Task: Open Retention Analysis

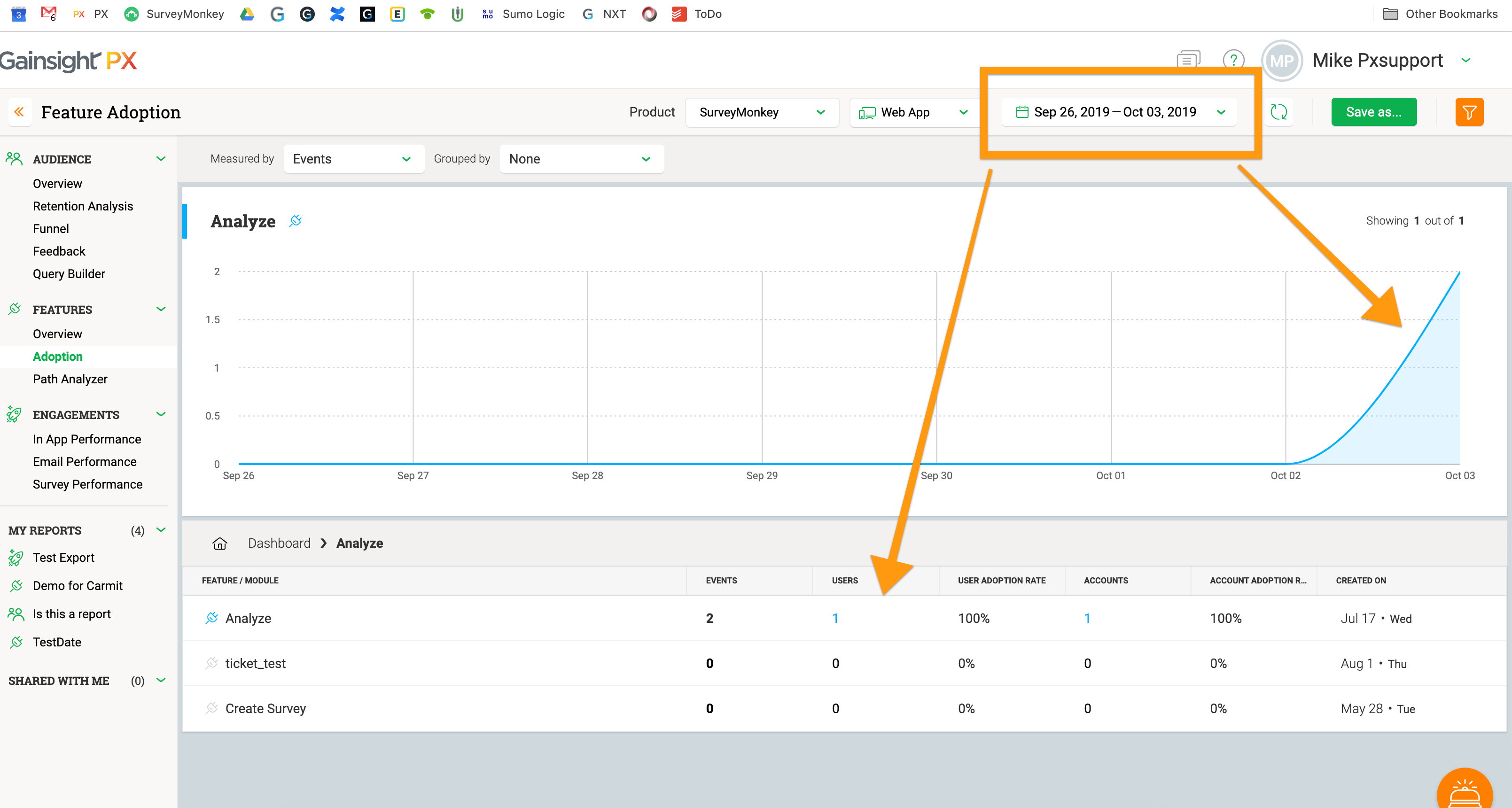Action: pyautogui.click(x=83, y=206)
